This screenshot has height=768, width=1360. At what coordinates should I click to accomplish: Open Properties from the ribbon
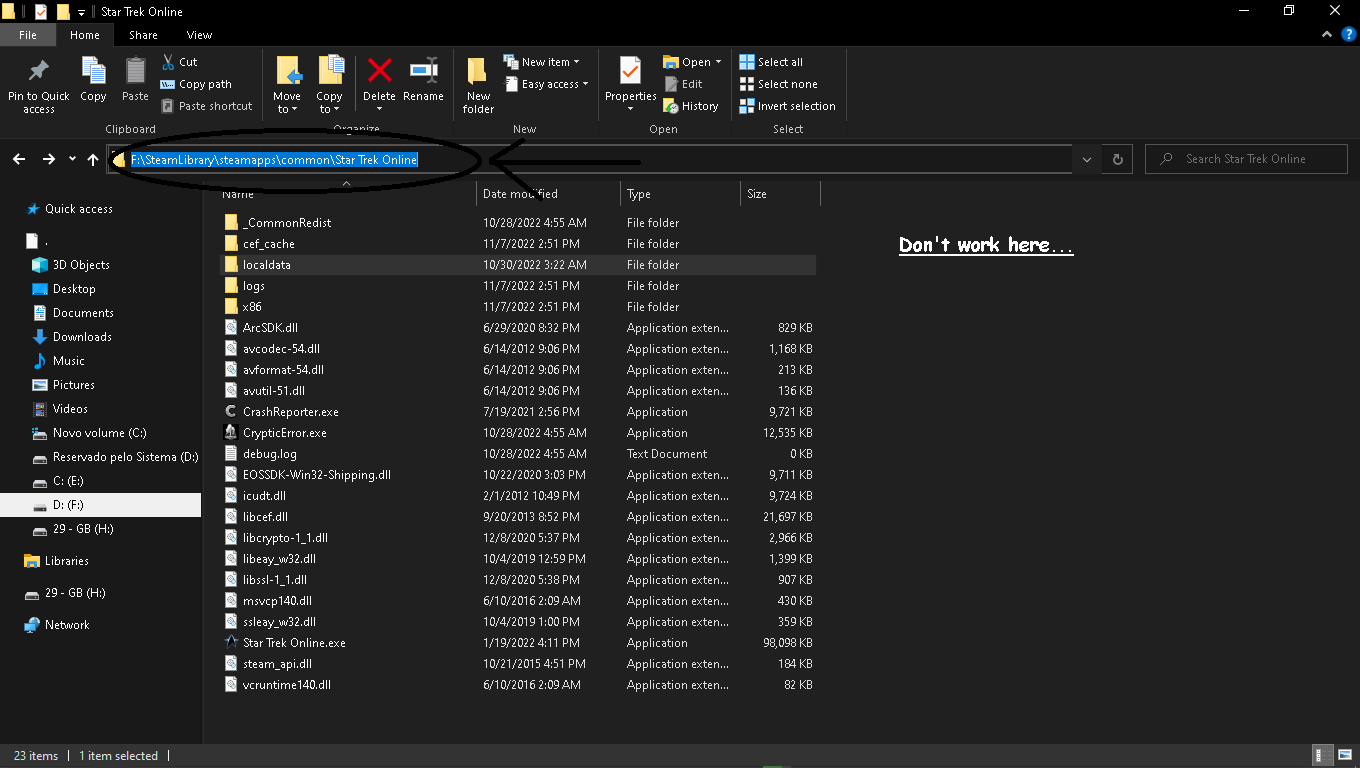tap(630, 72)
